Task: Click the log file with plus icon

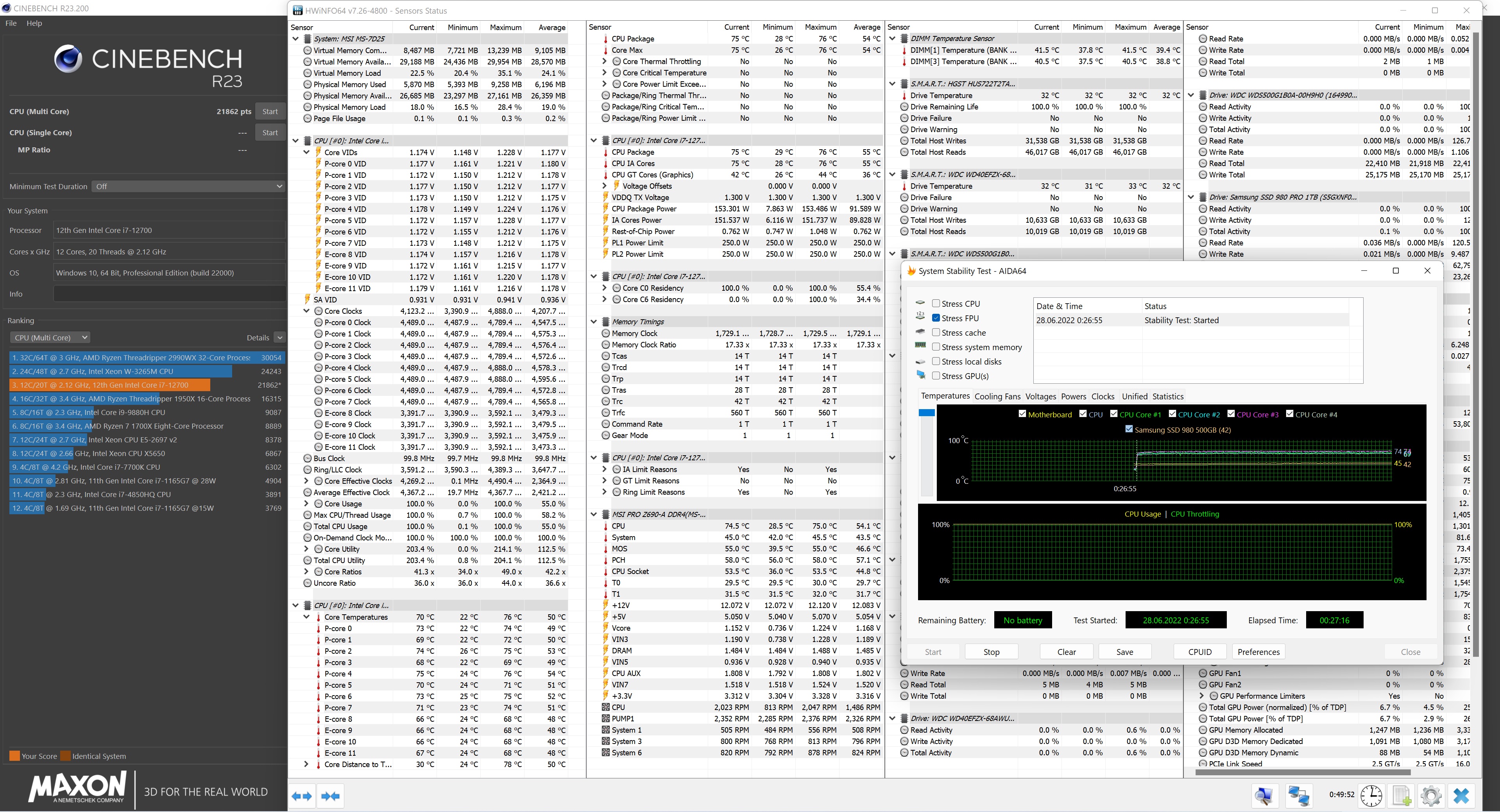Action: point(1402,795)
